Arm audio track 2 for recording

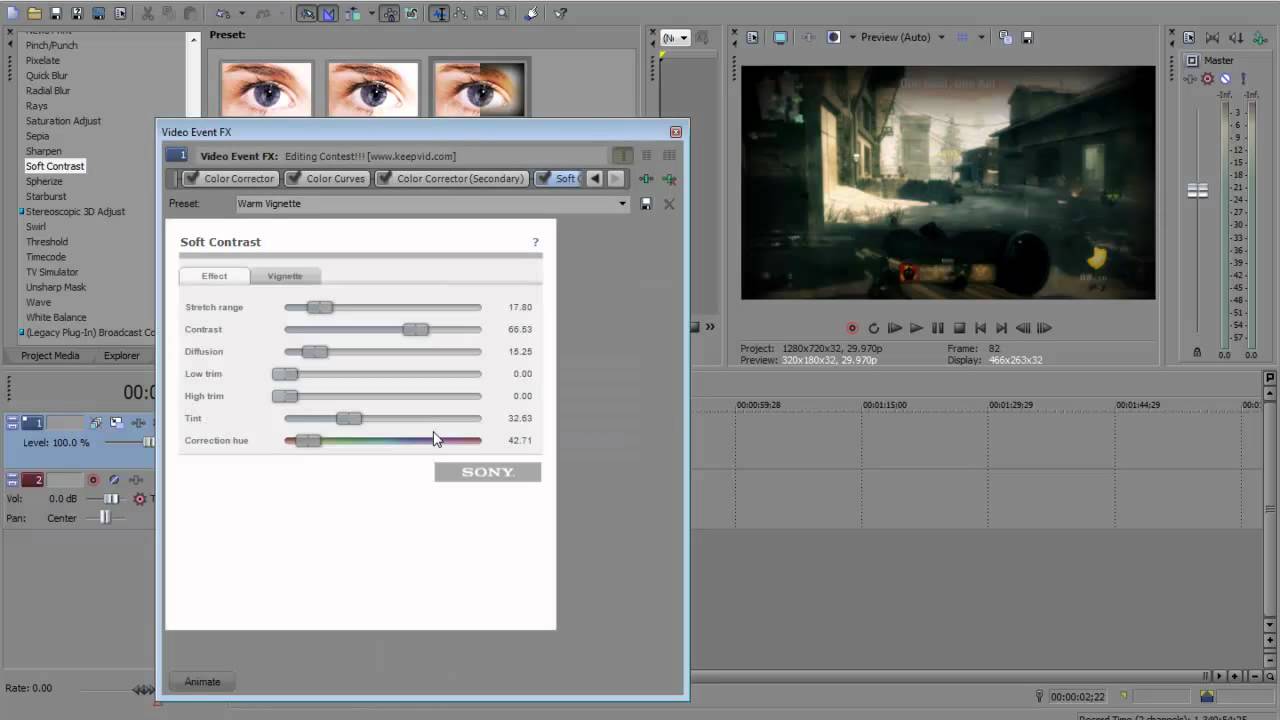tap(93, 480)
